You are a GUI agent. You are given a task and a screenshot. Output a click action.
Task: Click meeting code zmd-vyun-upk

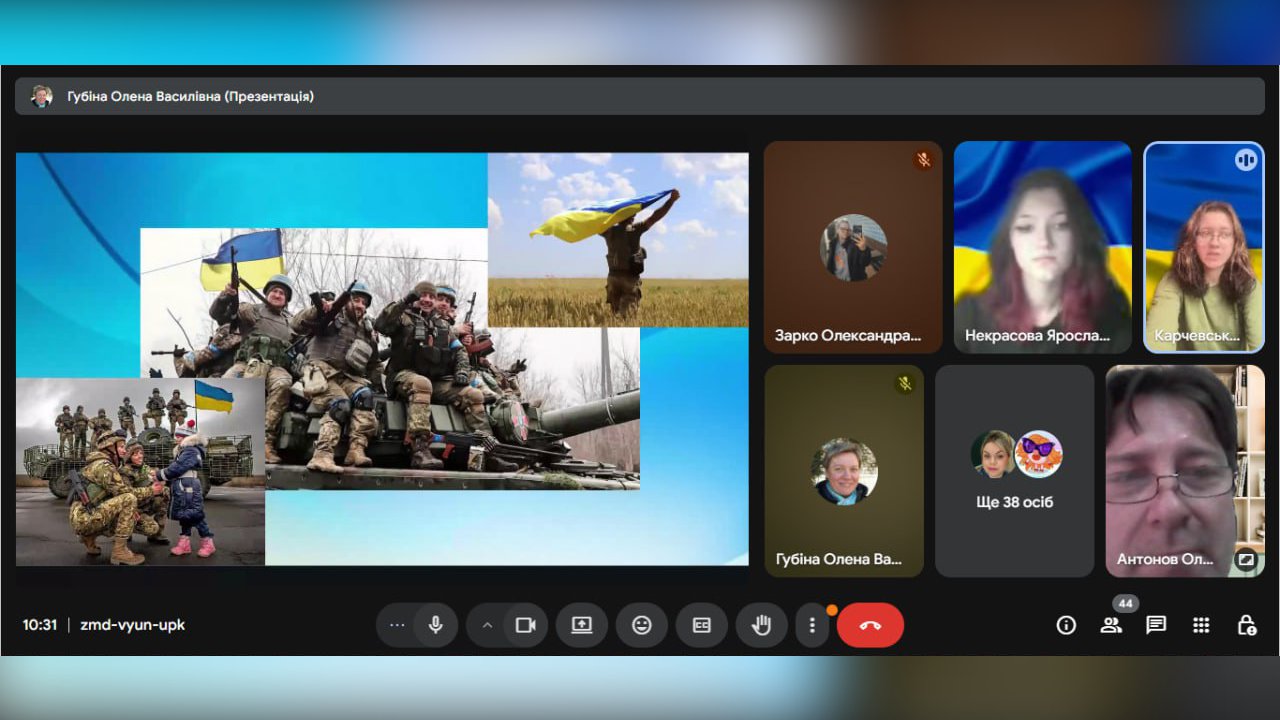132,625
